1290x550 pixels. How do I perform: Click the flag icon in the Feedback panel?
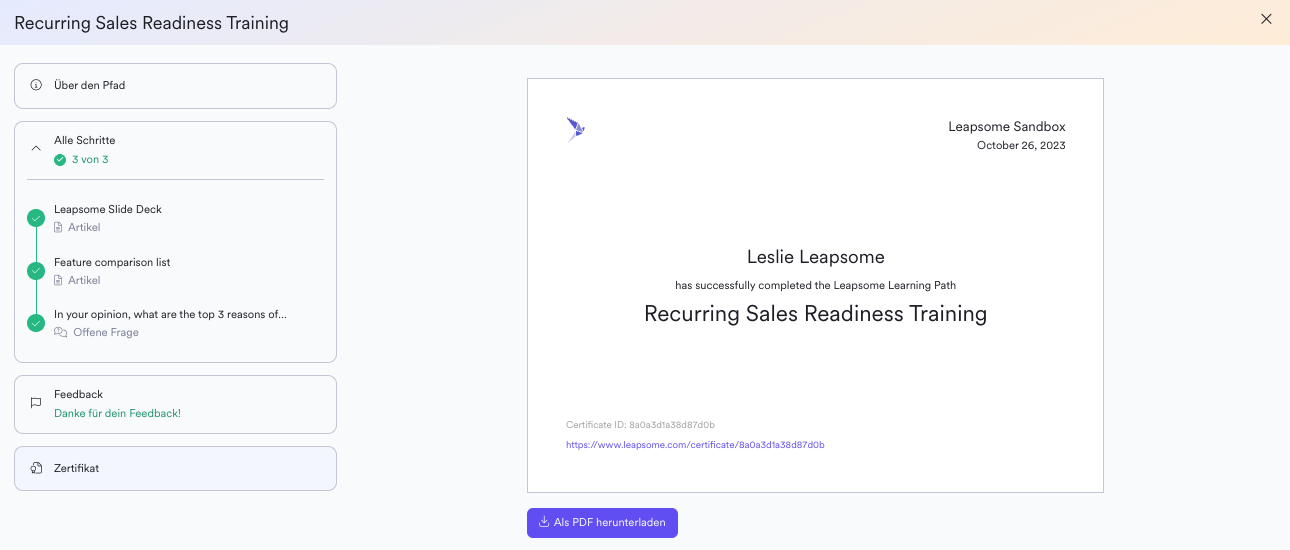(36, 403)
